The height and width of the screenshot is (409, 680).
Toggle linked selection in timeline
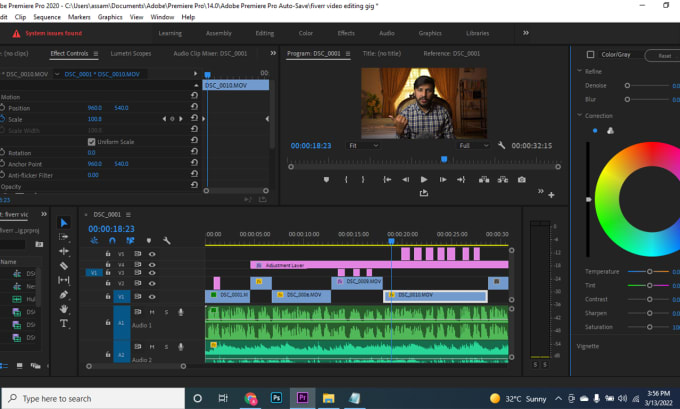coord(130,241)
